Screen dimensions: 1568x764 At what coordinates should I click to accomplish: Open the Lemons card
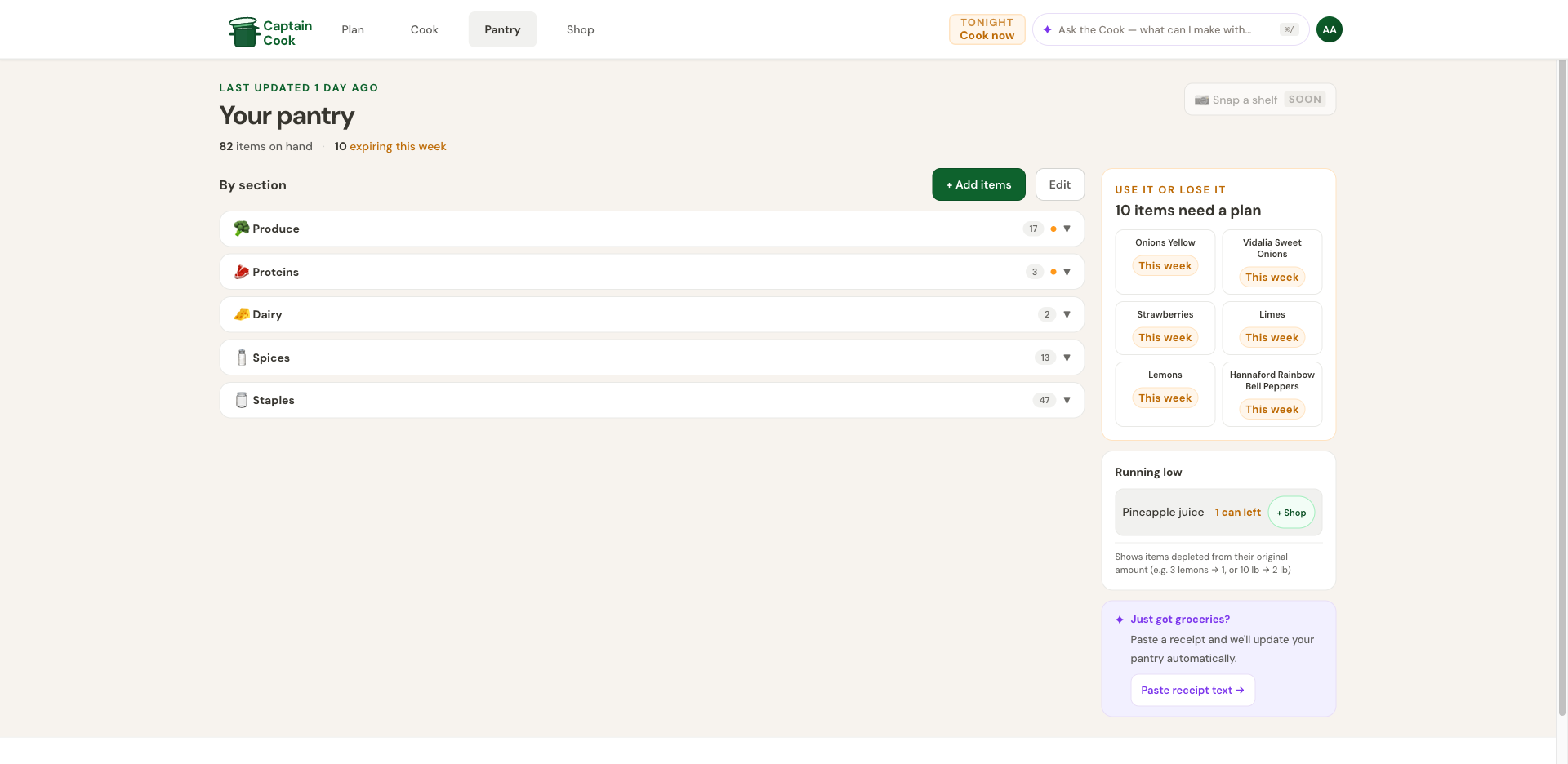1165,393
